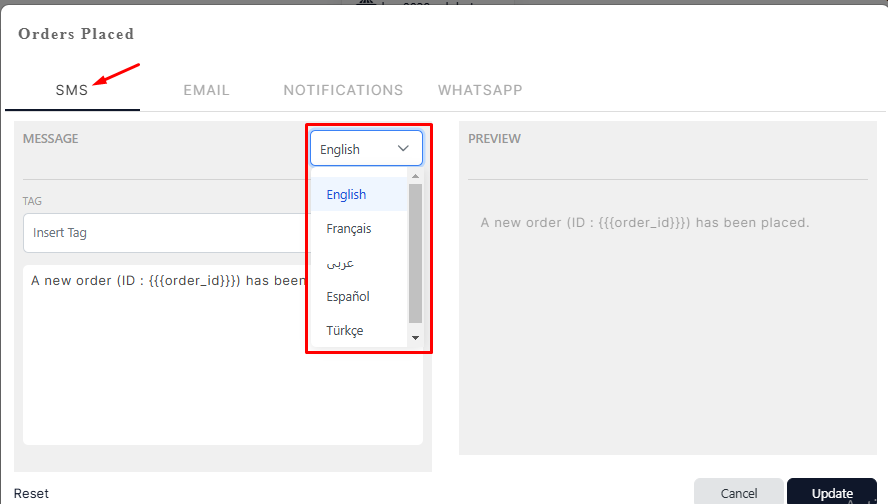Click the Orders Placed dialog title
Viewport: 888px width, 504px height.
pos(76,34)
